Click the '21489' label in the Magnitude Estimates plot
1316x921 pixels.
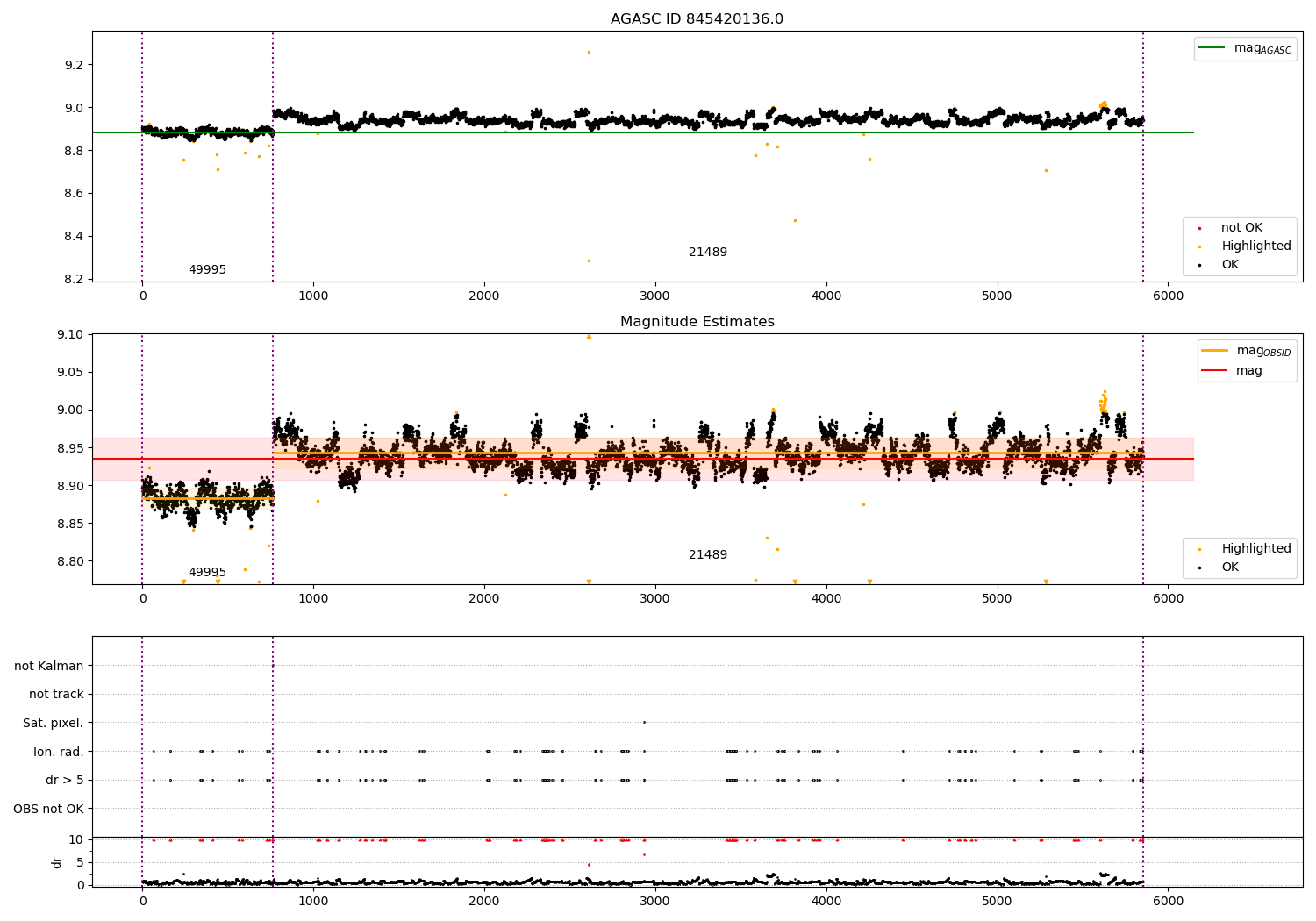(708, 555)
